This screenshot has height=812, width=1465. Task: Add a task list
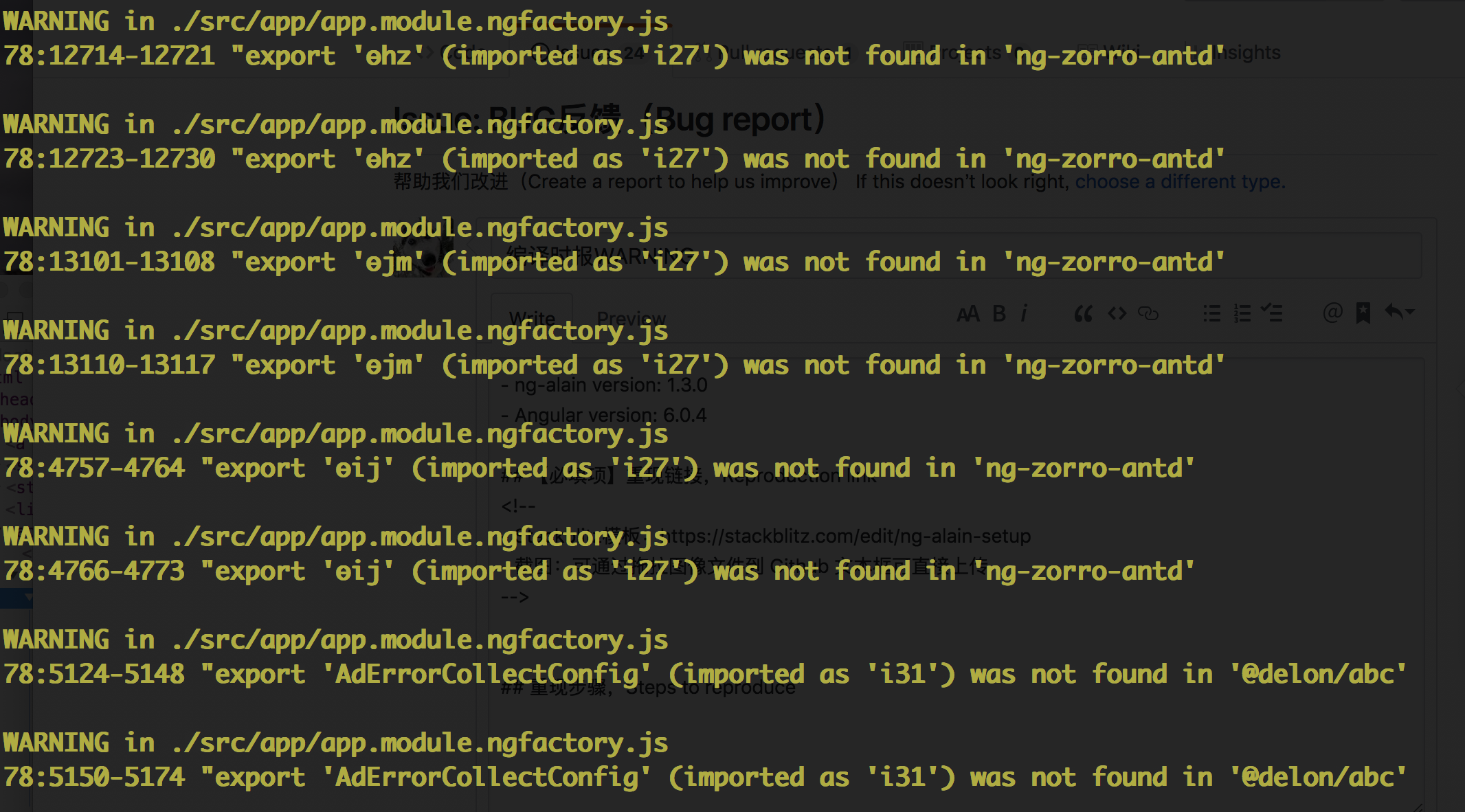click(1273, 314)
